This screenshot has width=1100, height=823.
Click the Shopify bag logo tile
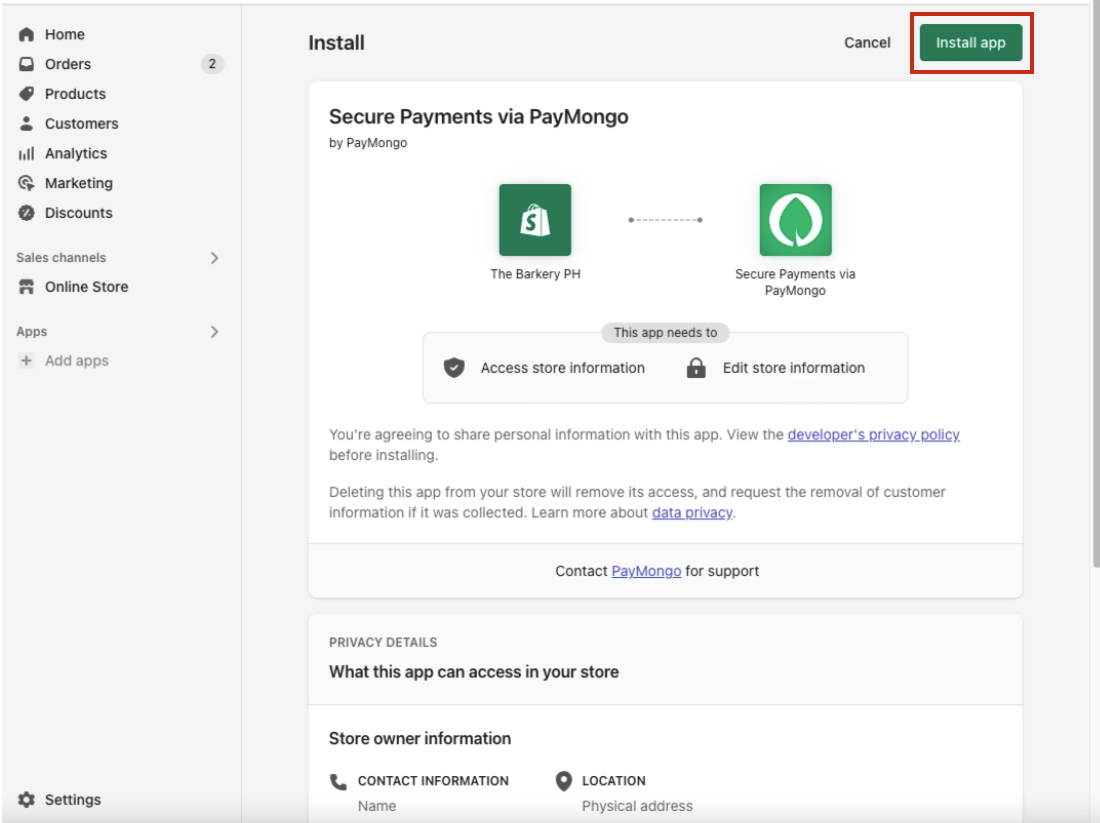535,220
